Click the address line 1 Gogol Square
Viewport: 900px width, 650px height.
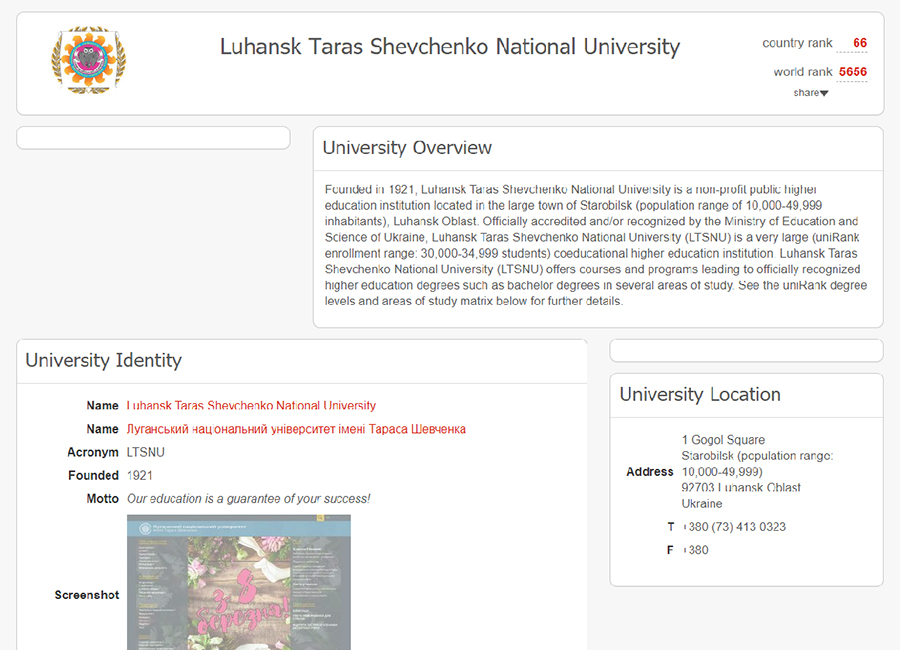pyautogui.click(x=723, y=440)
